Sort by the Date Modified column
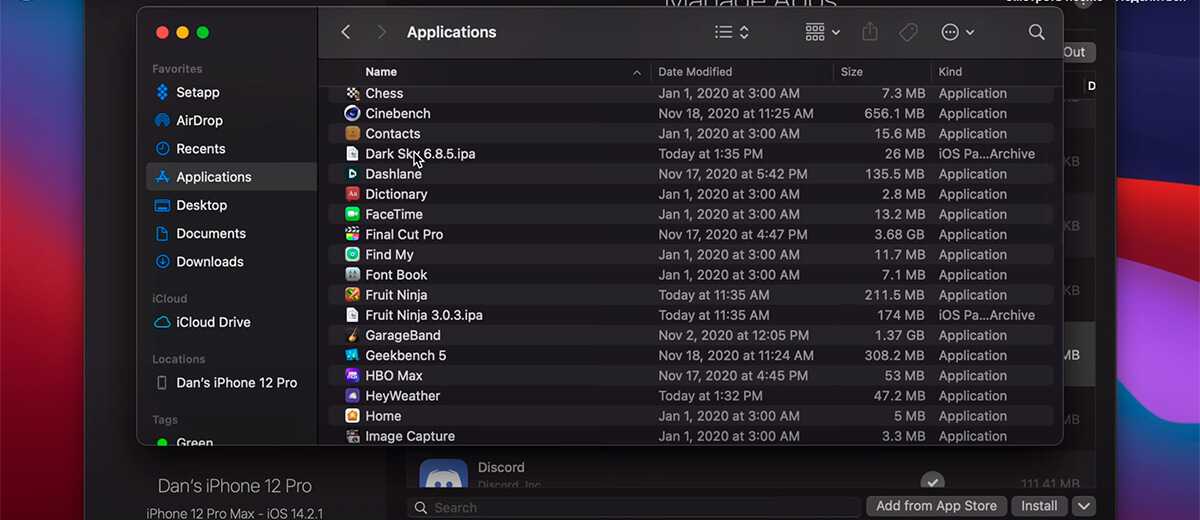Viewport: 1200px width, 520px height. pos(695,72)
